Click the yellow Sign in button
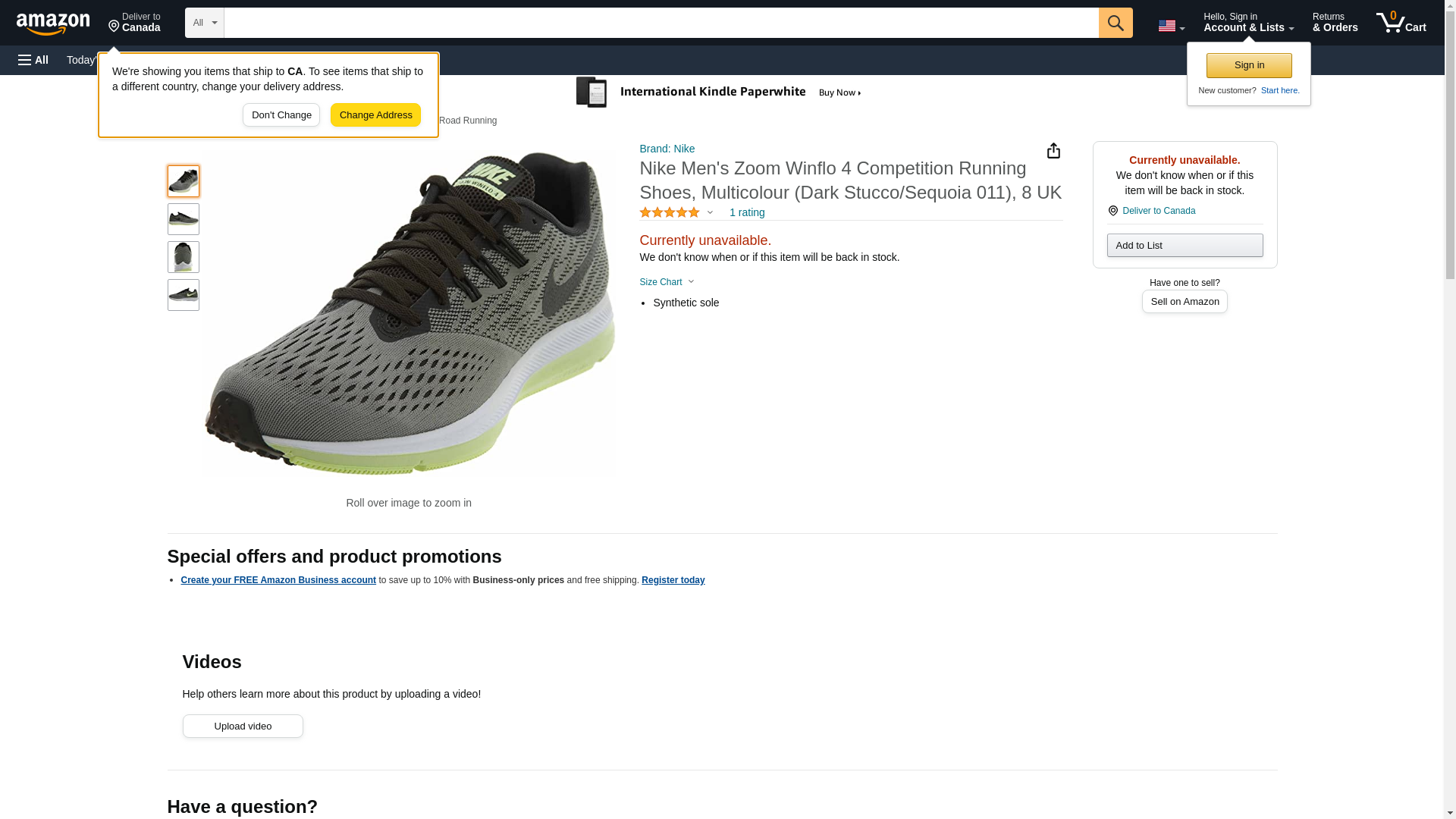This screenshot has width=1456, height=819. click(x=1248, y=65)
